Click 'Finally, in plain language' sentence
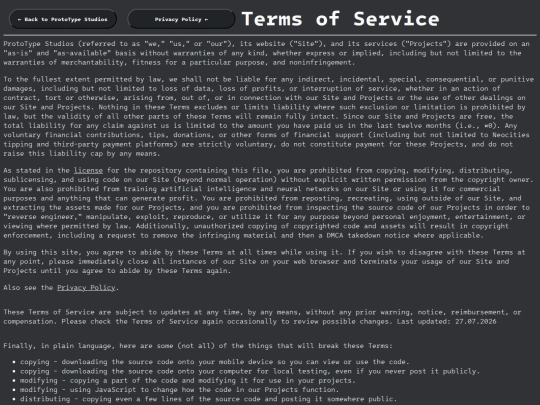This screenshot has width=540, height=405. tap(198, 346)
